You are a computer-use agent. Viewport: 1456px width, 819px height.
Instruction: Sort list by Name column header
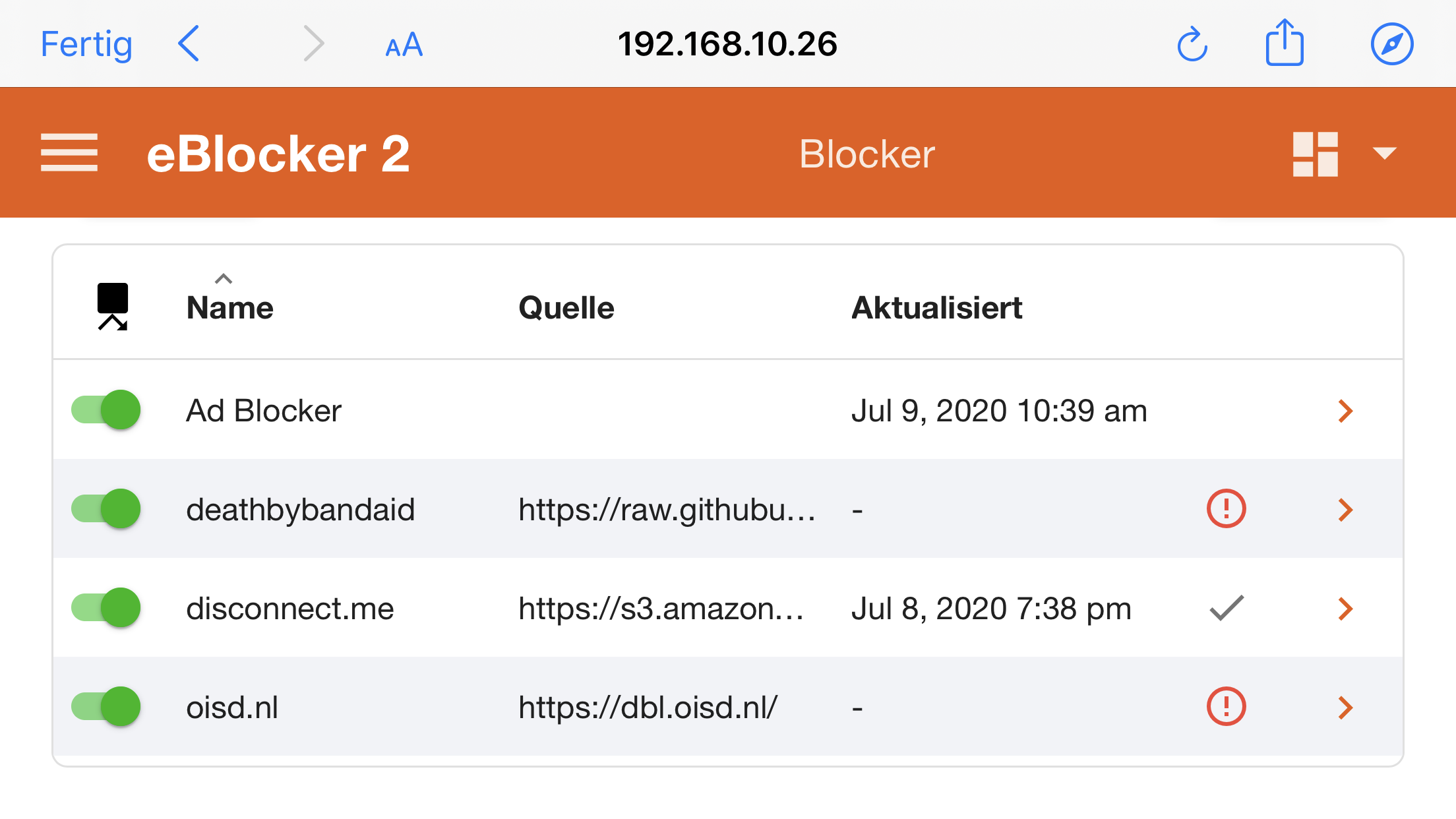[229, 308]
